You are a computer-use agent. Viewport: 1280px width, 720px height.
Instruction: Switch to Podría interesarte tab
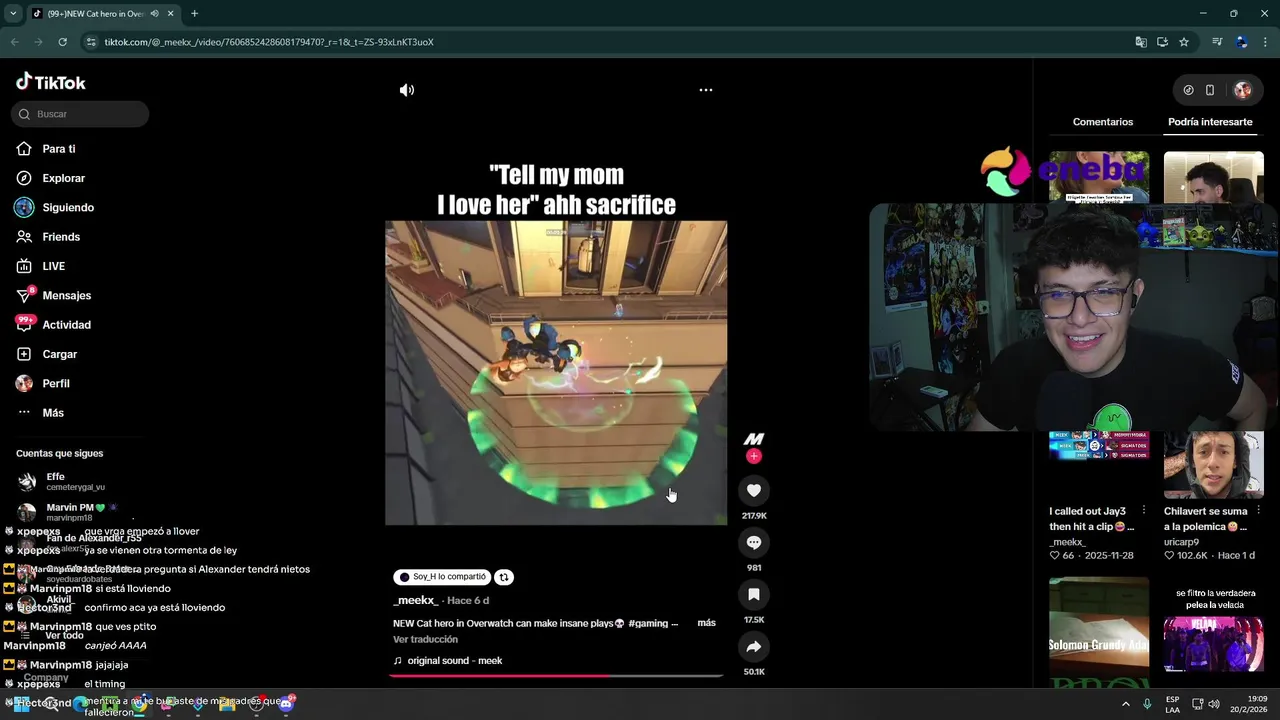pos(1210,122)
